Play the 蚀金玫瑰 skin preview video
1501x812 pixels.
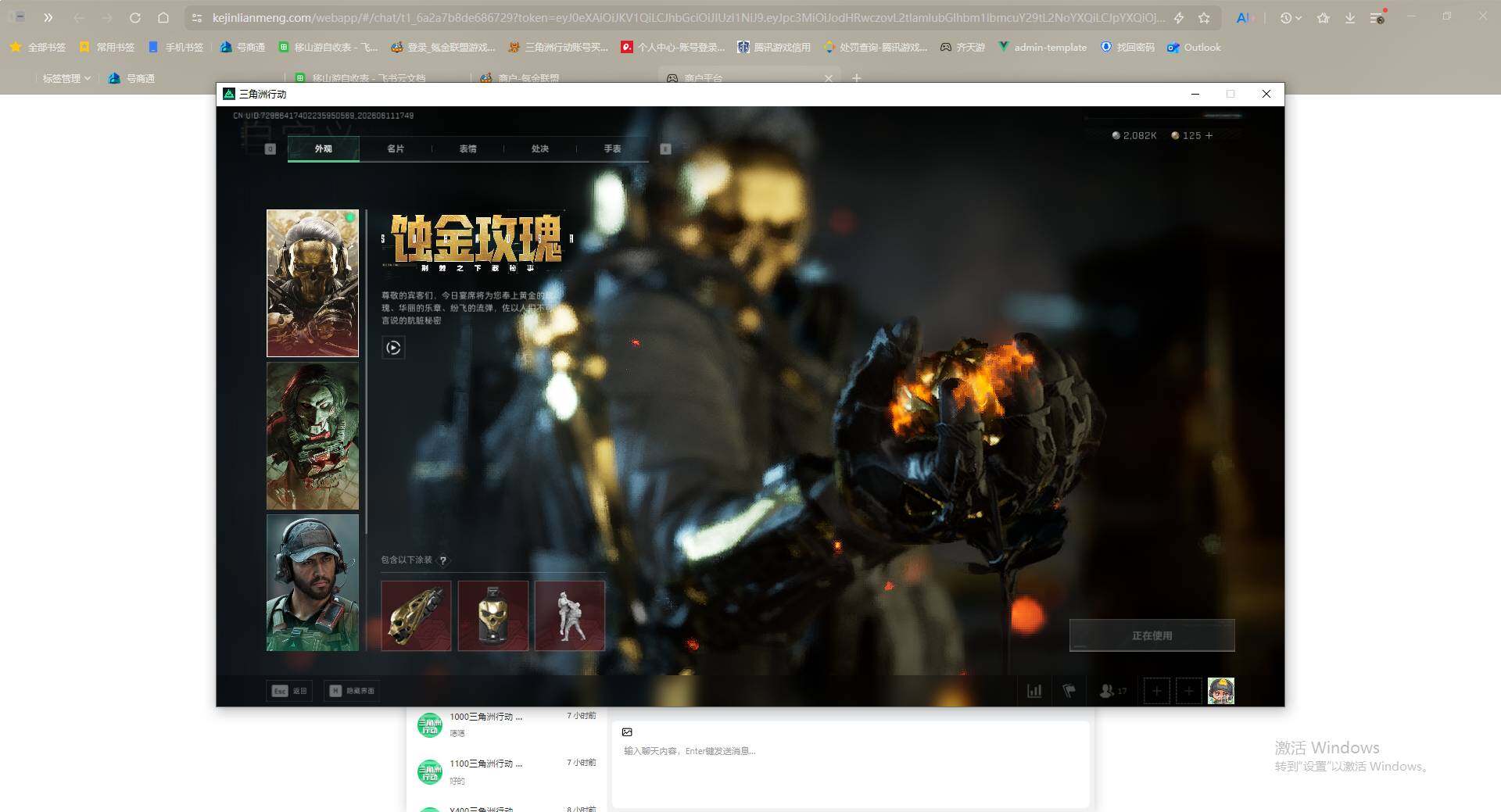pyautogui.click(x=393, y=348)
